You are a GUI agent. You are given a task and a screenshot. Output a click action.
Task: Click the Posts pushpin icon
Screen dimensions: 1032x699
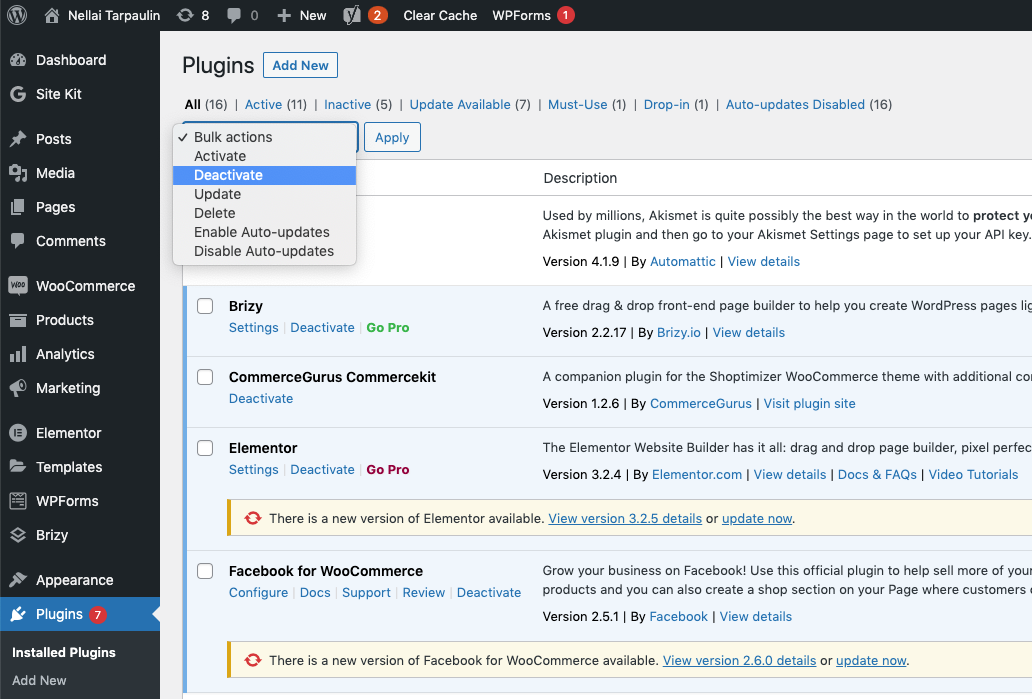(x=18, y=139)
